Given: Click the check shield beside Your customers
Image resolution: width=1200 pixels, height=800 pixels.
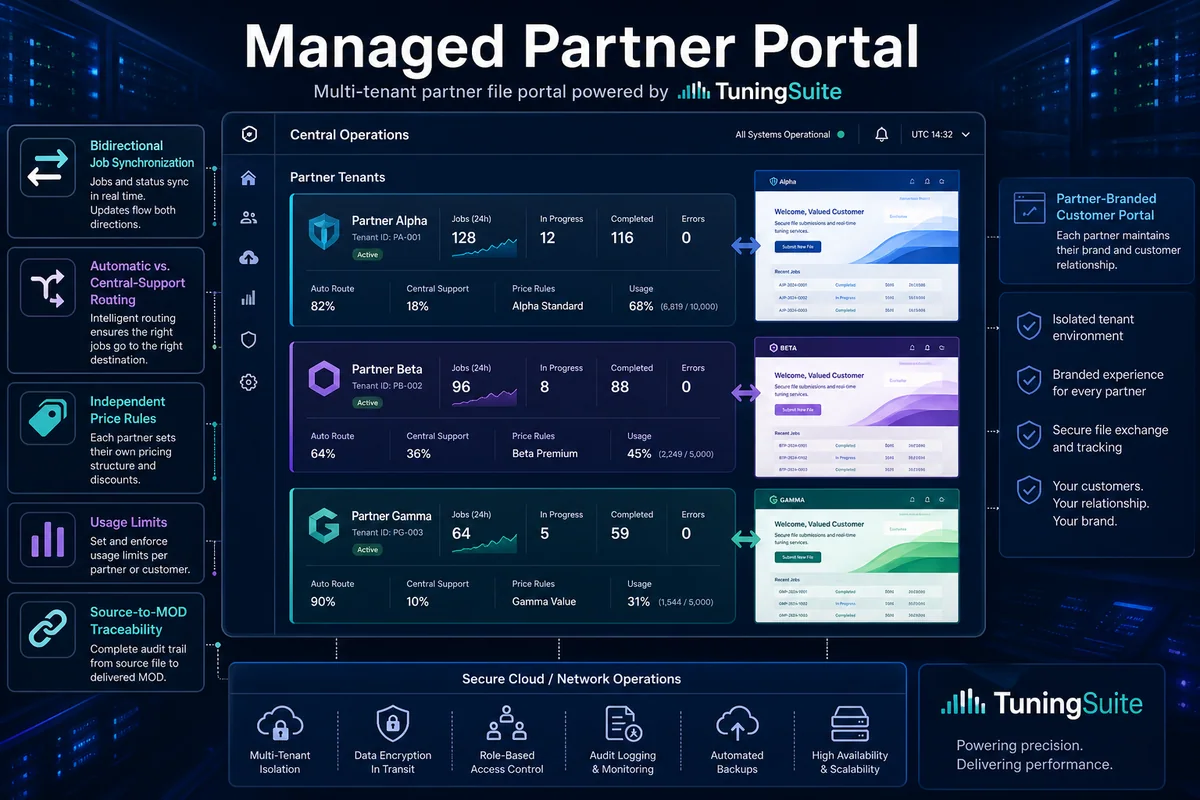Looking at the screenshot, I should pyautogui.click(x=1028, y=491).
